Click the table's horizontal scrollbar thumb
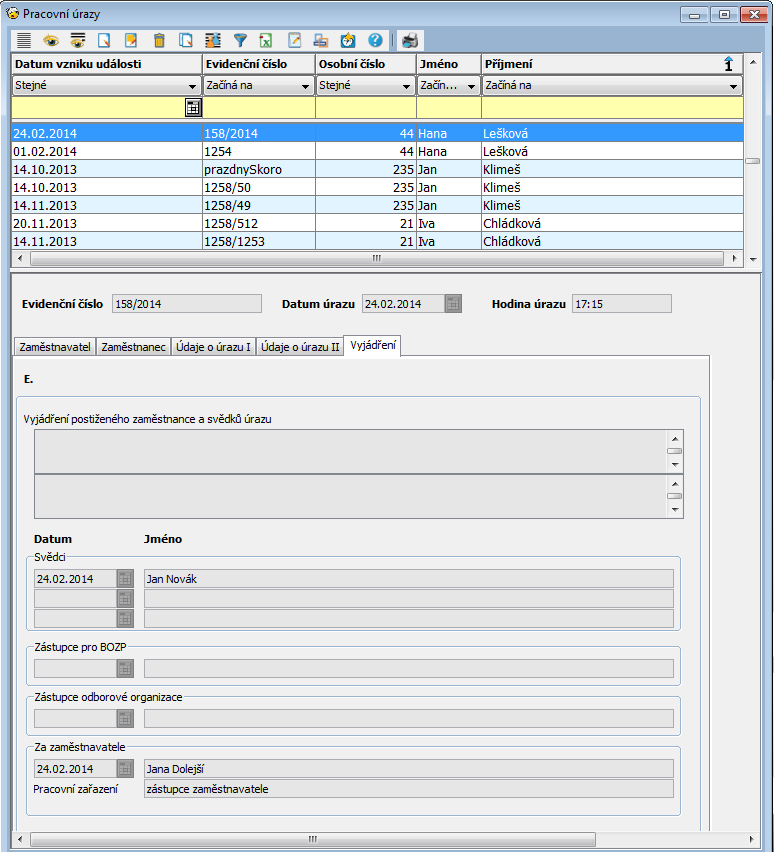Viewport: 774px width, 852px height. [376, 258]
